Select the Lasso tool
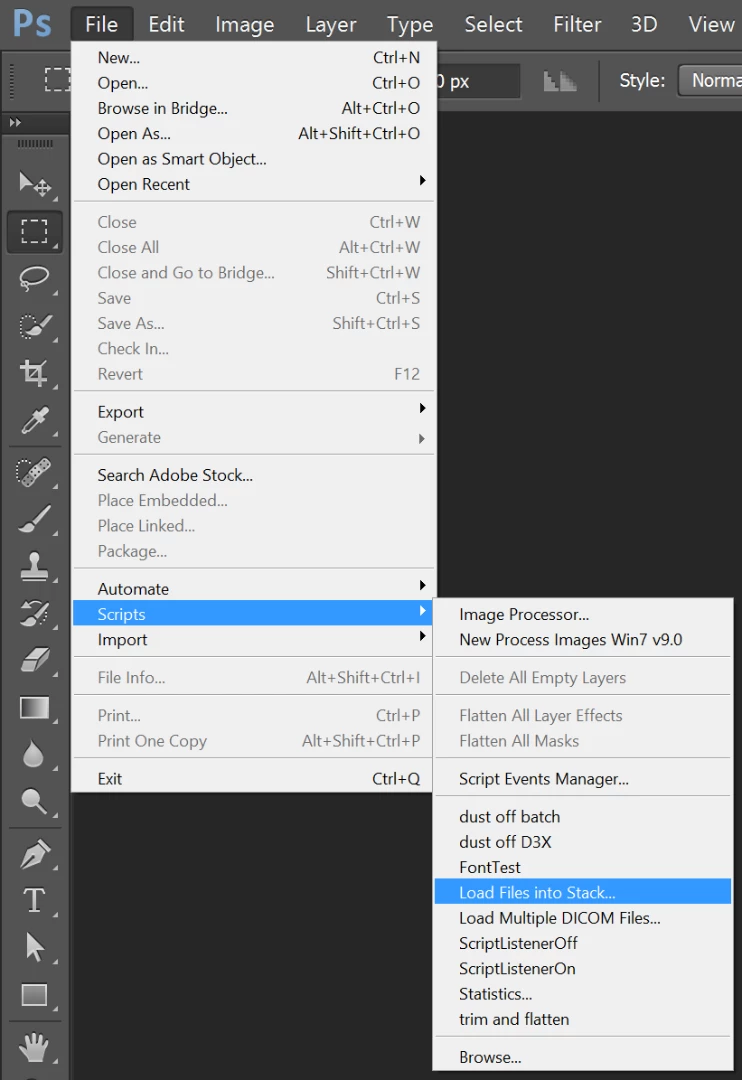This screenshot has width=742, height=1080. click(x=34, y=278)
